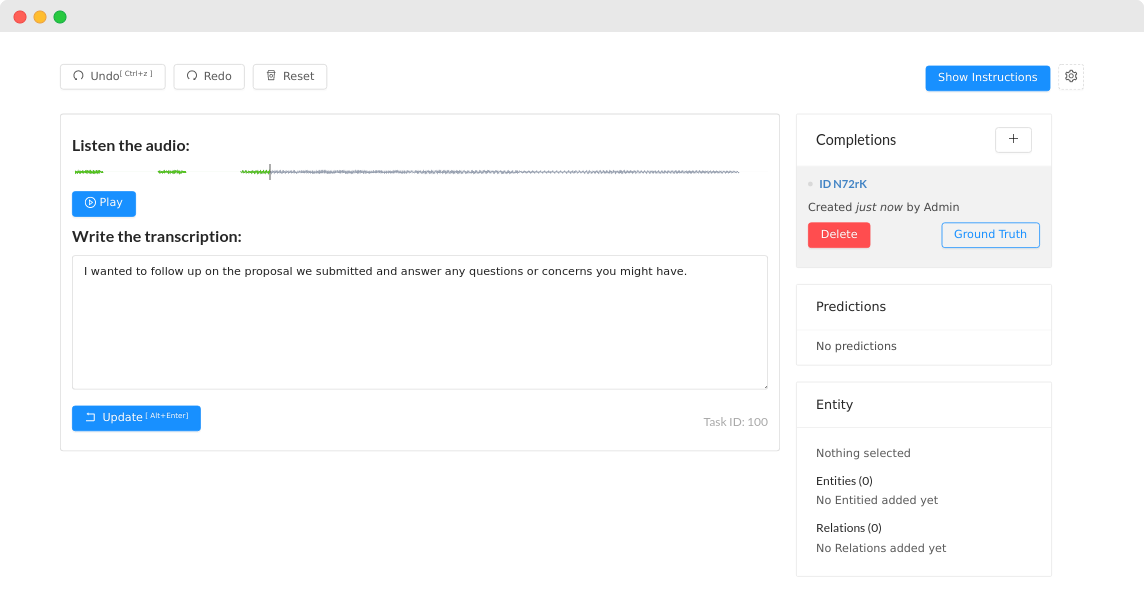
Task: Toggle Ground Truth for this completion
Action: [990, 235]
